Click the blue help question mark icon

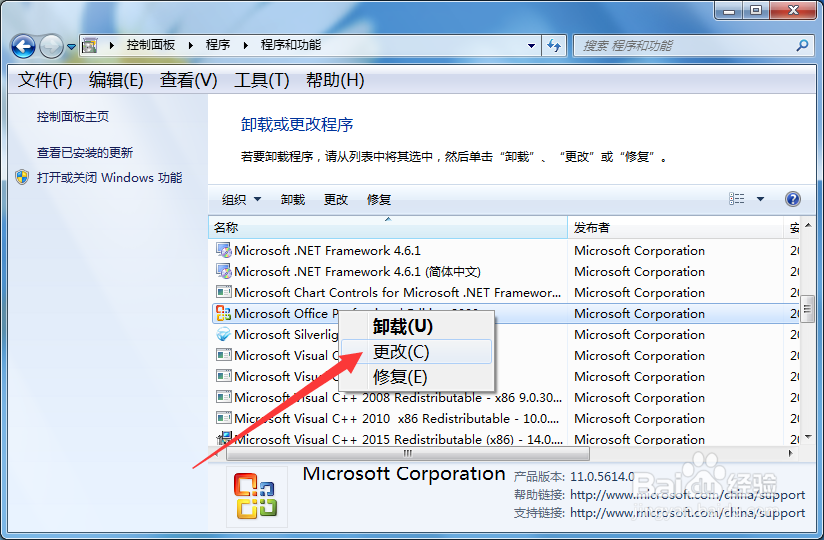pyautogui.click(x=792, y=199)
